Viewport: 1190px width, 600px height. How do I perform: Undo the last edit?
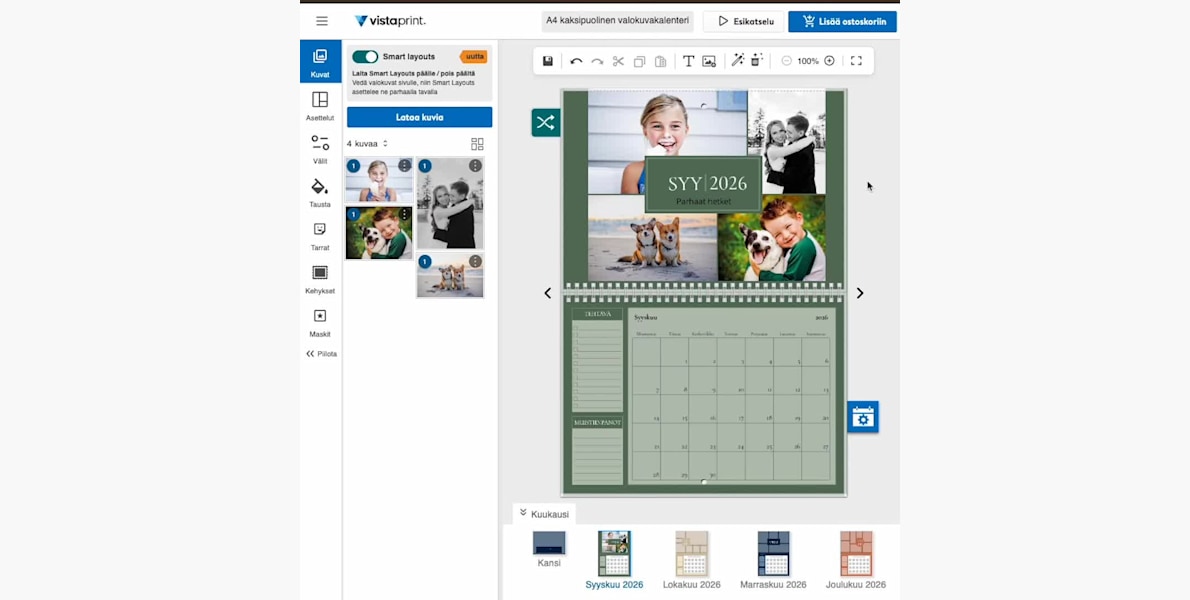tap(576, 61)
